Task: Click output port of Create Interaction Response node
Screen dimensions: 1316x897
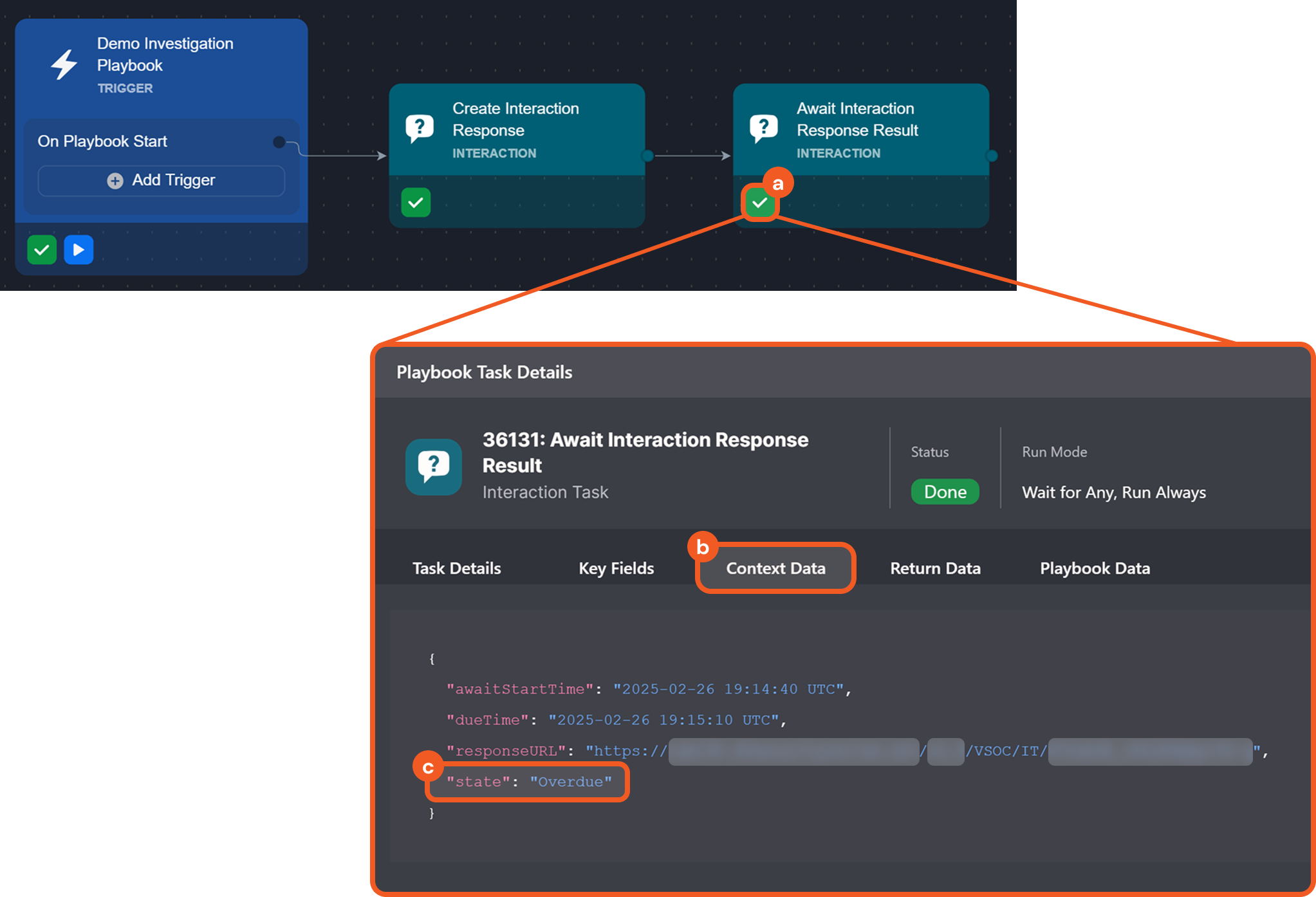Action: tap(647, 156)
